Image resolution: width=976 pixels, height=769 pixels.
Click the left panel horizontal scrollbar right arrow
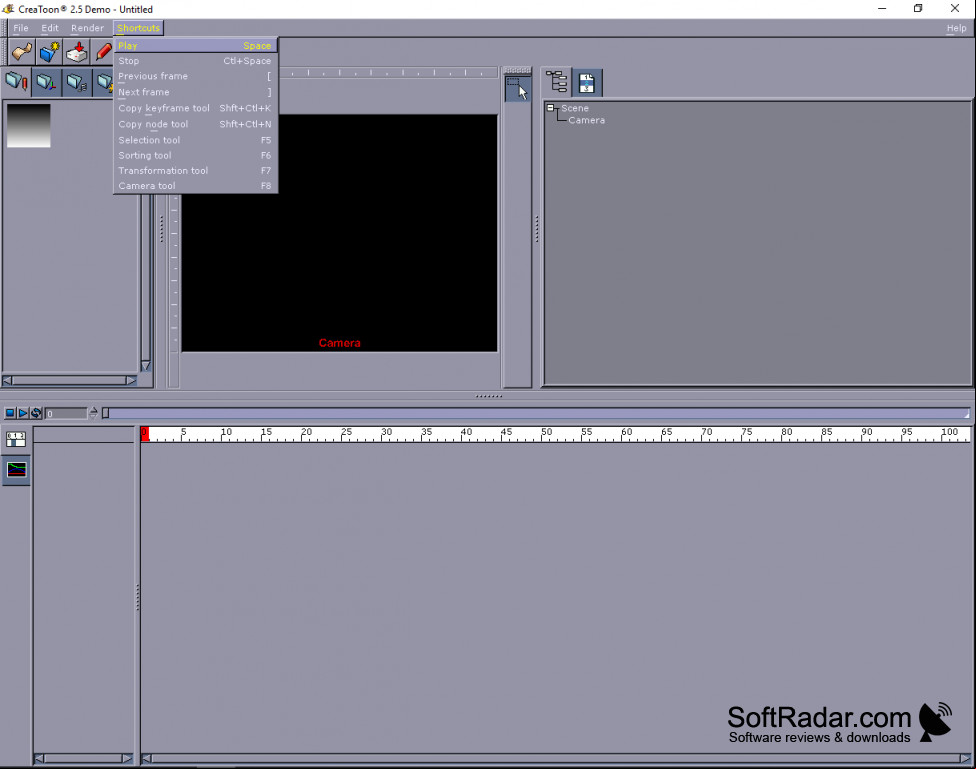click(131, 380)
